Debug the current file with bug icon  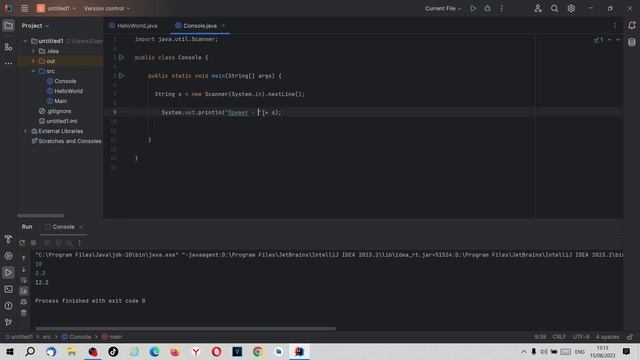tap(487, 8)
